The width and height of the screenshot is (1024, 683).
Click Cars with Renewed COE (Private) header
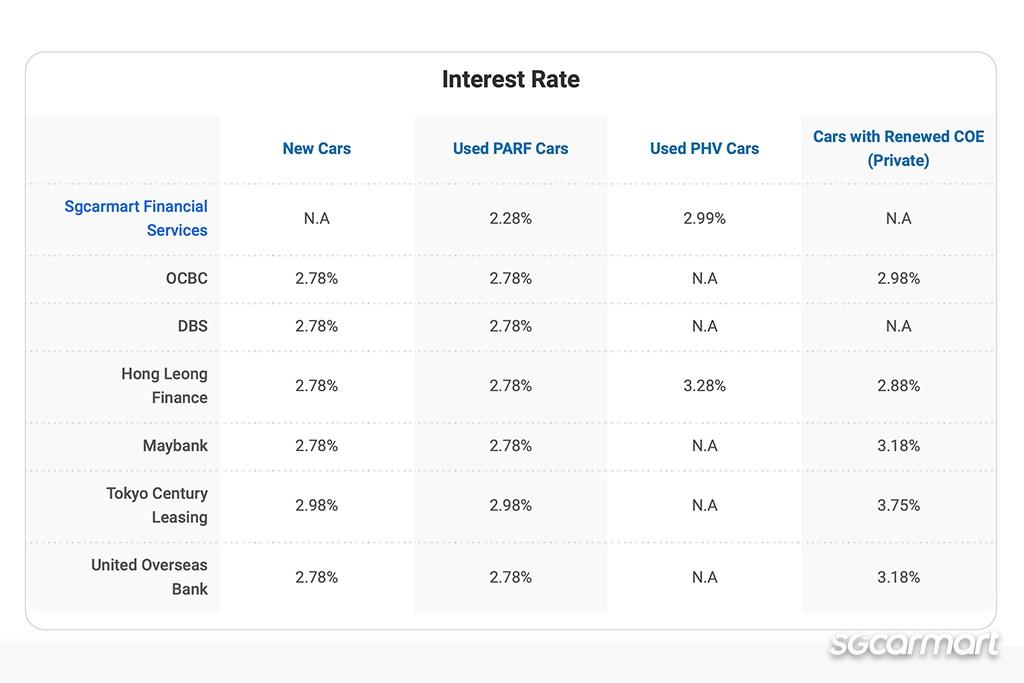click(x=898, y=148)
